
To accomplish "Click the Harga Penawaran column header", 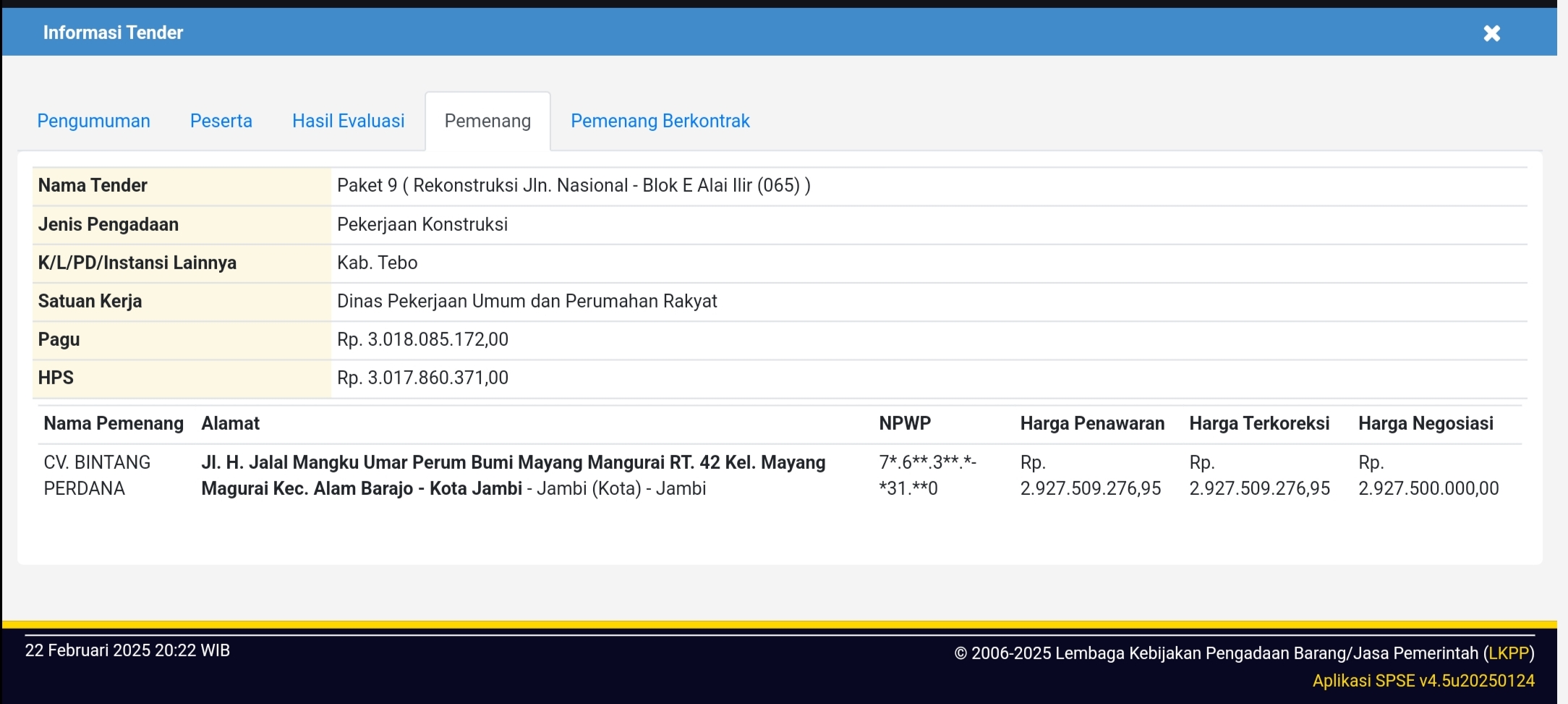I will [x=1091, y=423].
